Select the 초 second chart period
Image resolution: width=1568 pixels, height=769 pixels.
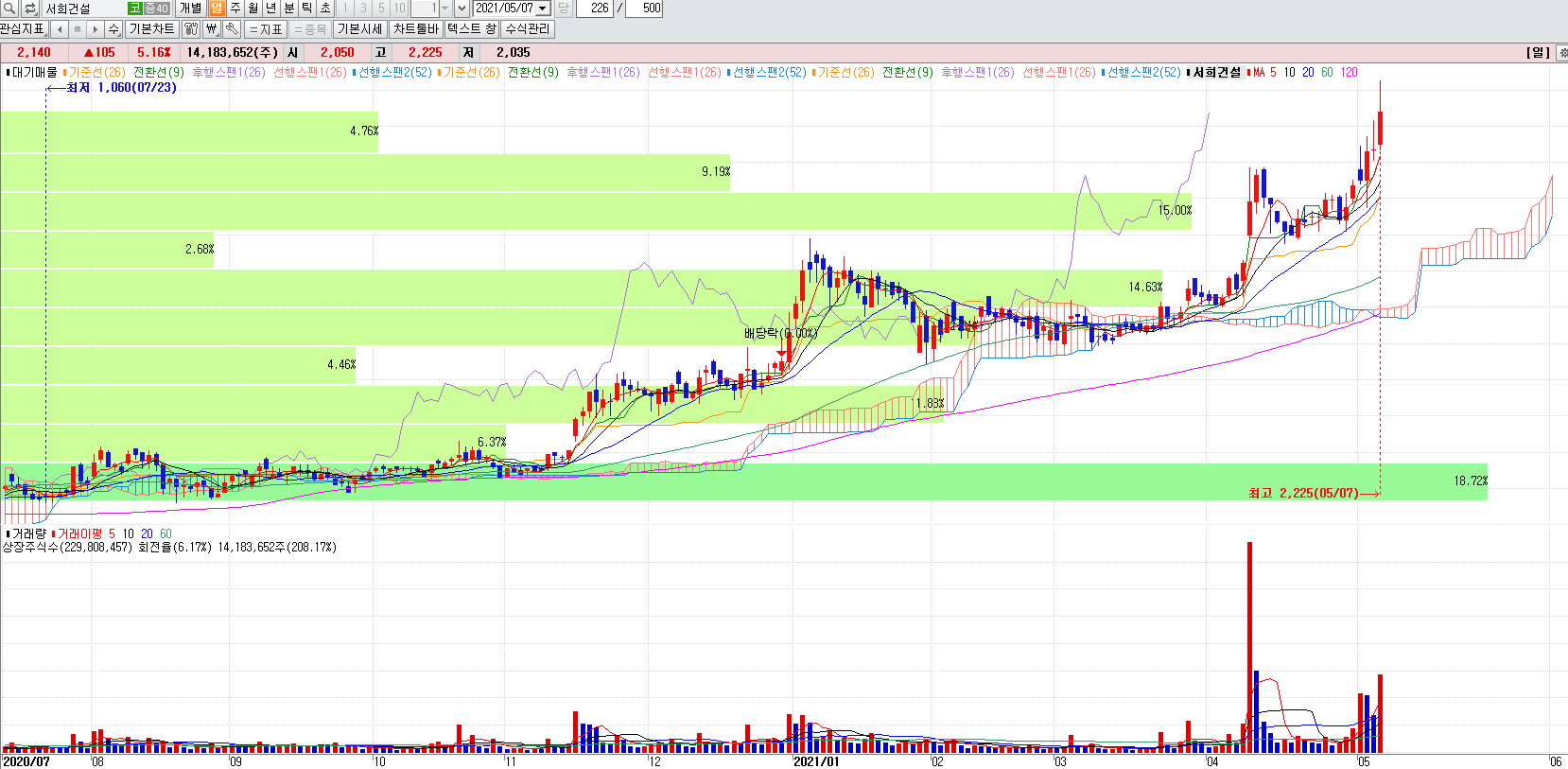tap(324, 9)
